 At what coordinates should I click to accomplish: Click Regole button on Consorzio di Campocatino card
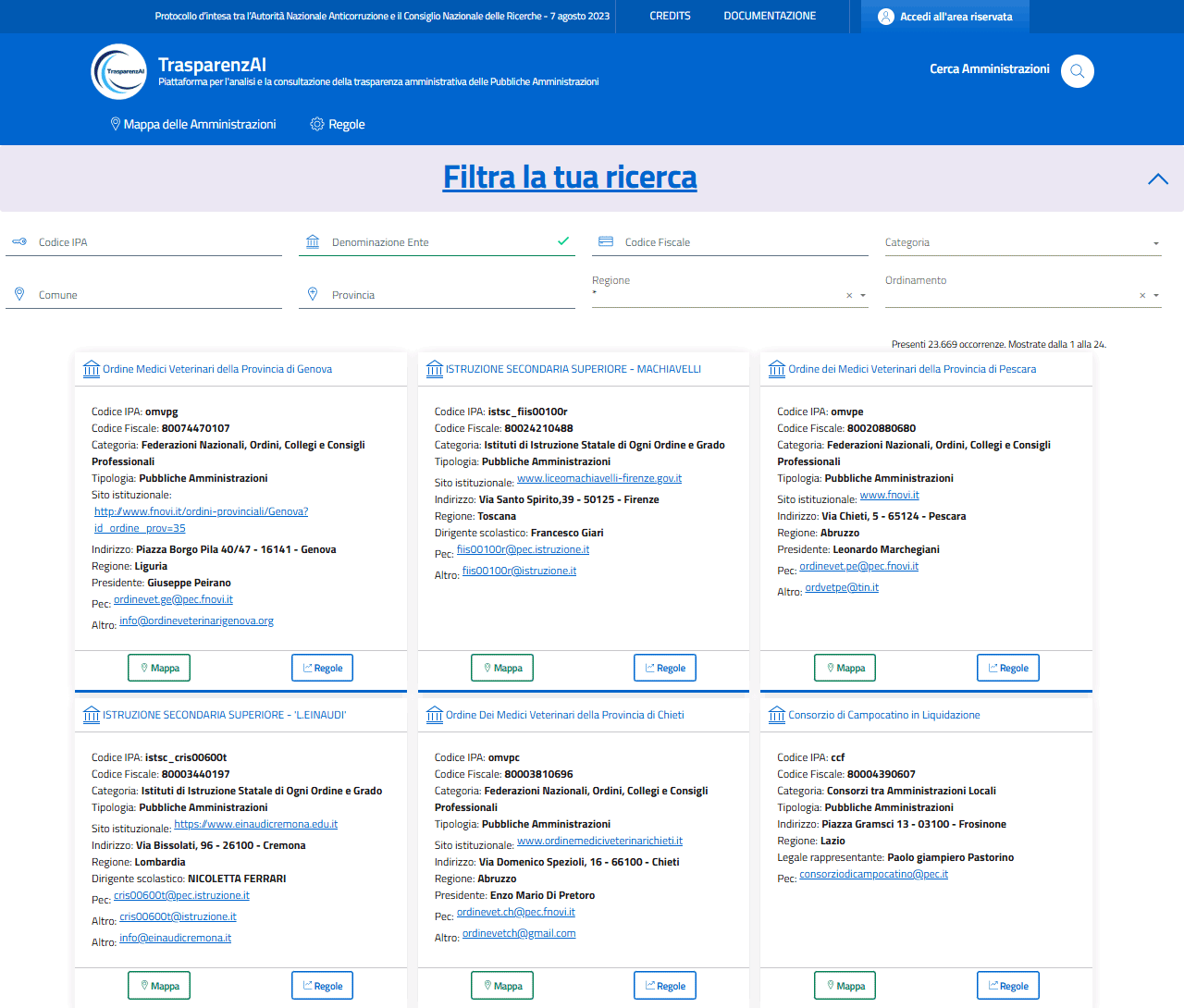pos(1008,986)
